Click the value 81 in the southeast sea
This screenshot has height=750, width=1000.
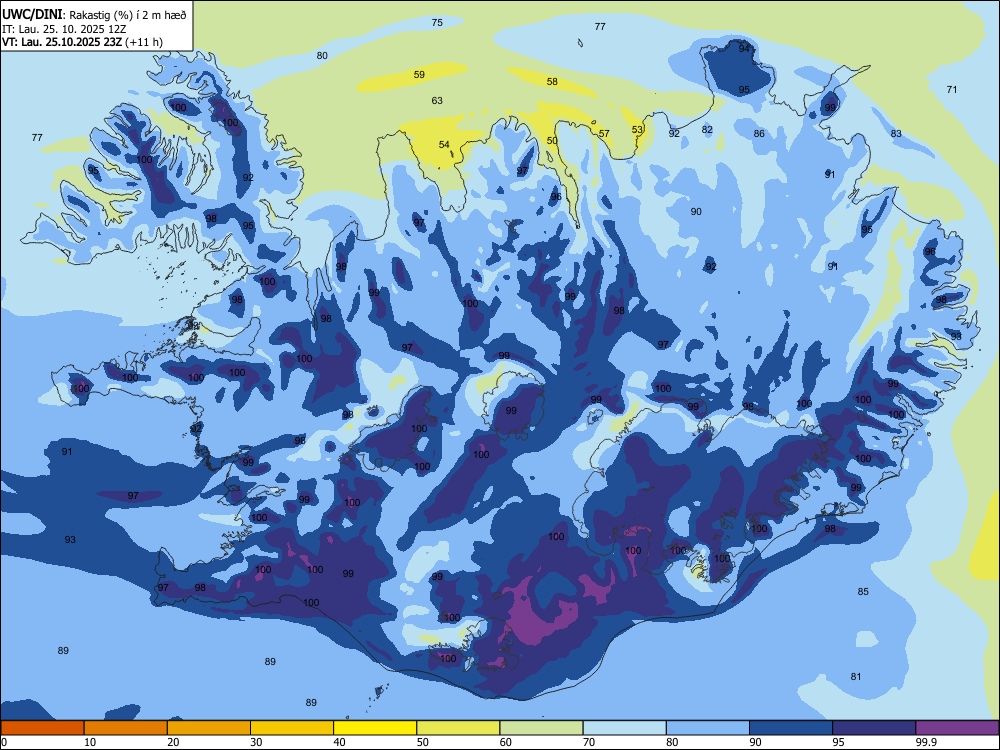point(856,677)
